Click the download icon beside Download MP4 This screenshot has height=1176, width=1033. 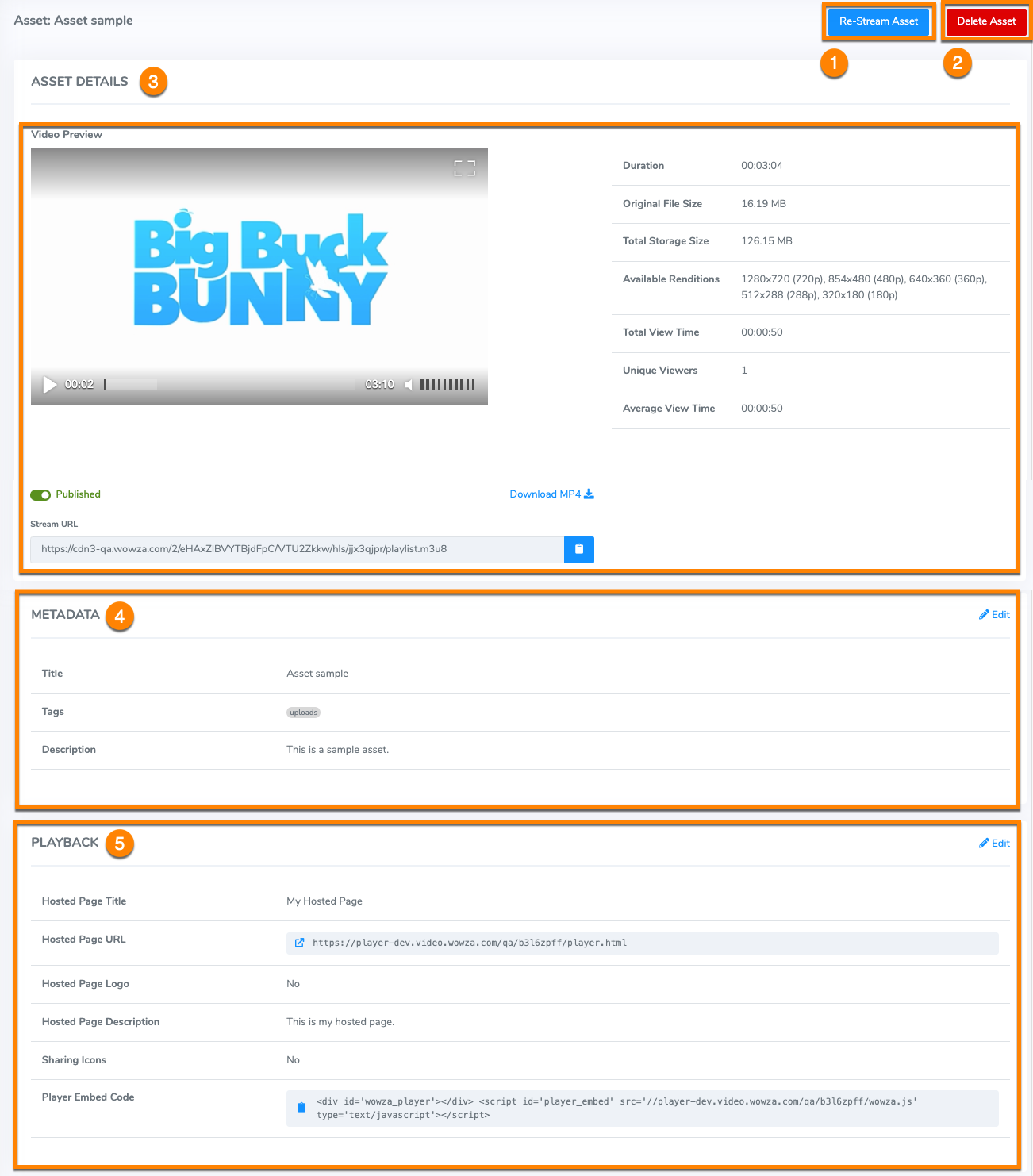coord(589,494)
